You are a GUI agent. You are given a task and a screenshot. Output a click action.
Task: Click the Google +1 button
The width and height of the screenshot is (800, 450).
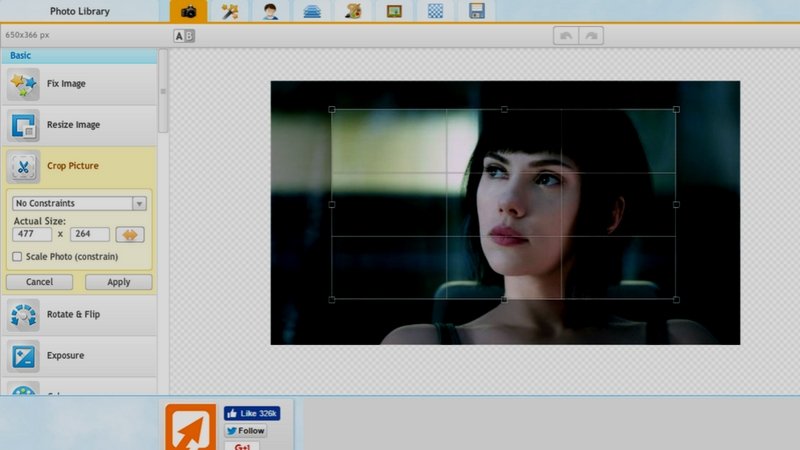[242, 446]
